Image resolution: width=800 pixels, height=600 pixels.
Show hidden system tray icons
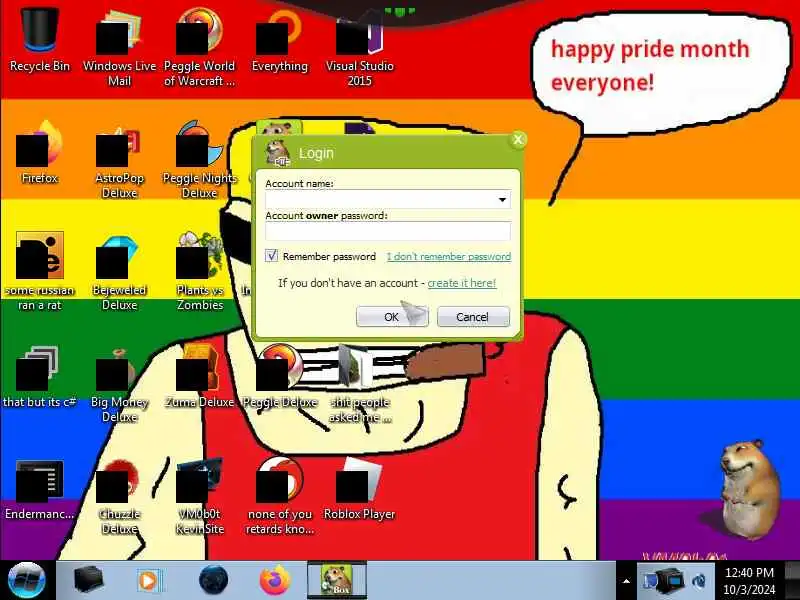(627, 581)
